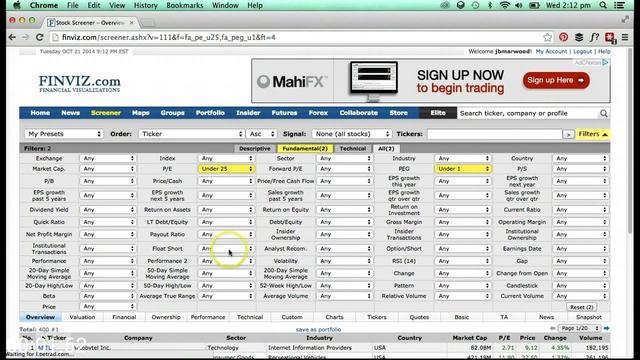Close the Stock Screener tab
This screenshot has width=640, height=360.
(x=131, y=23)
